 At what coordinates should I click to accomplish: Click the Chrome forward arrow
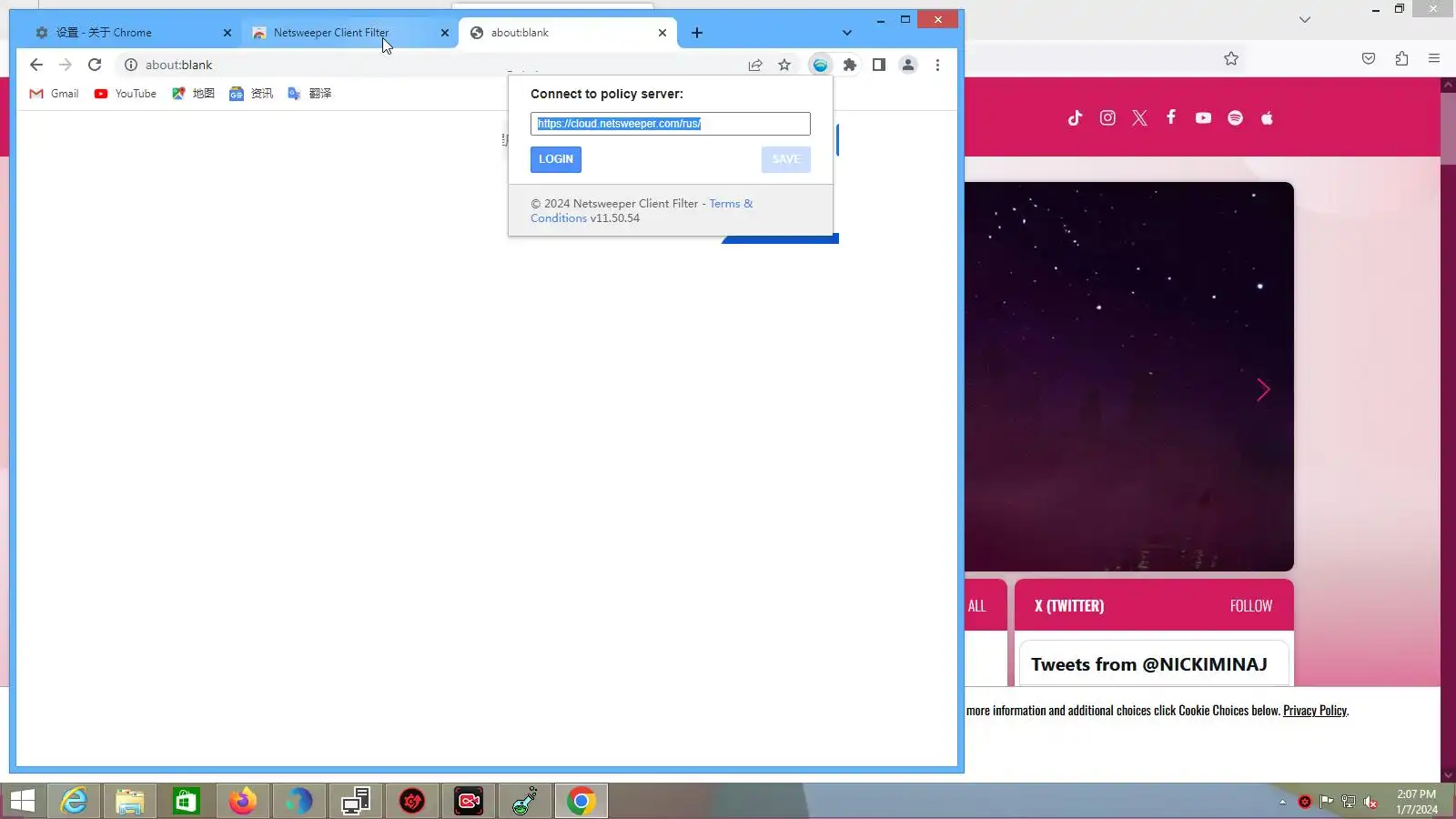click(x=66, y=65)
